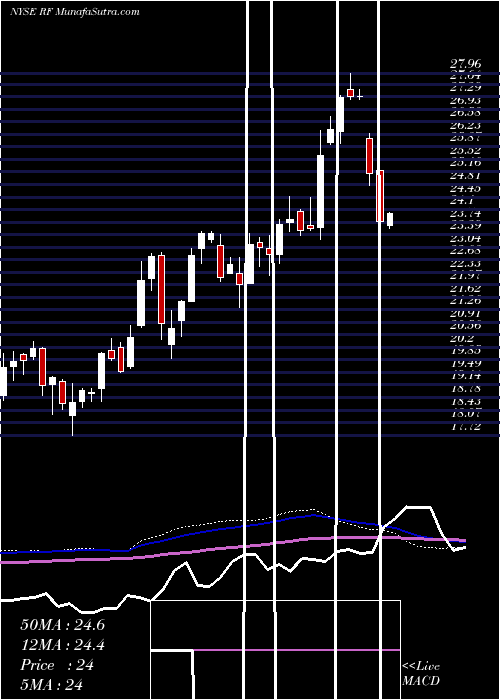Click the Price : 24 readout
The width and height of the screenshot is (500, 700).
(x=57, y=665)
